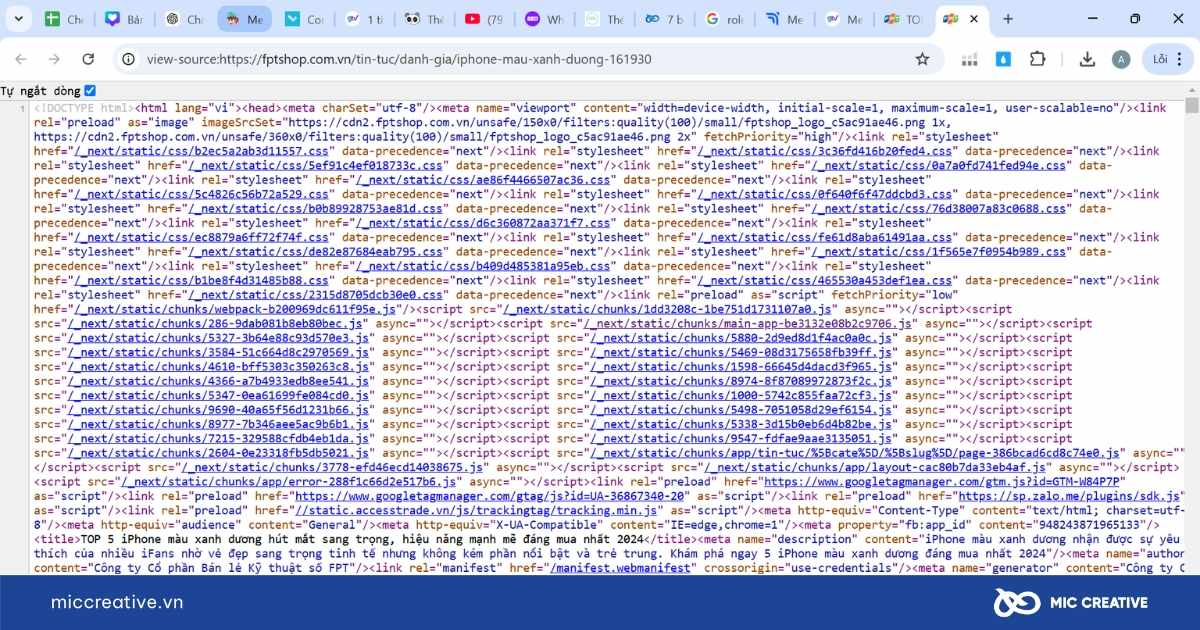
Task: Reload the current page
Action: (x=88, y=59)
